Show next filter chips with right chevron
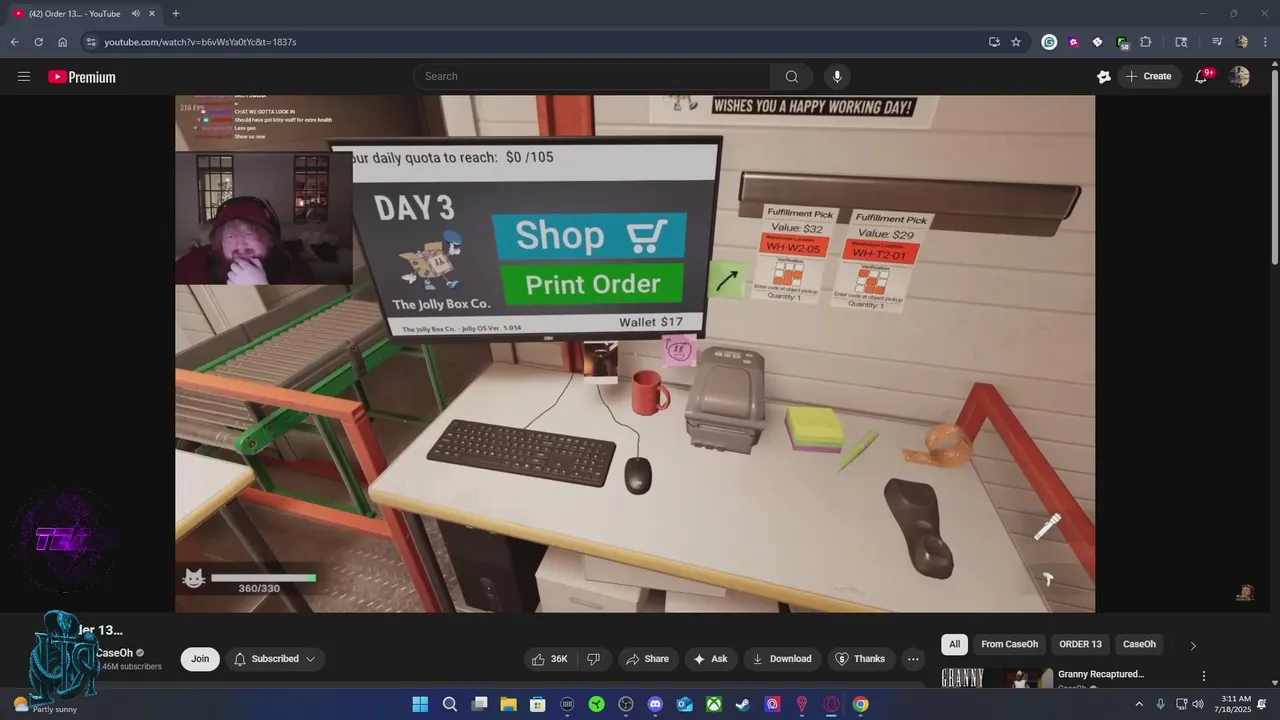The height and width of the screenshot is (720, 1280). pyautogui.click(x=1192, y=645)
